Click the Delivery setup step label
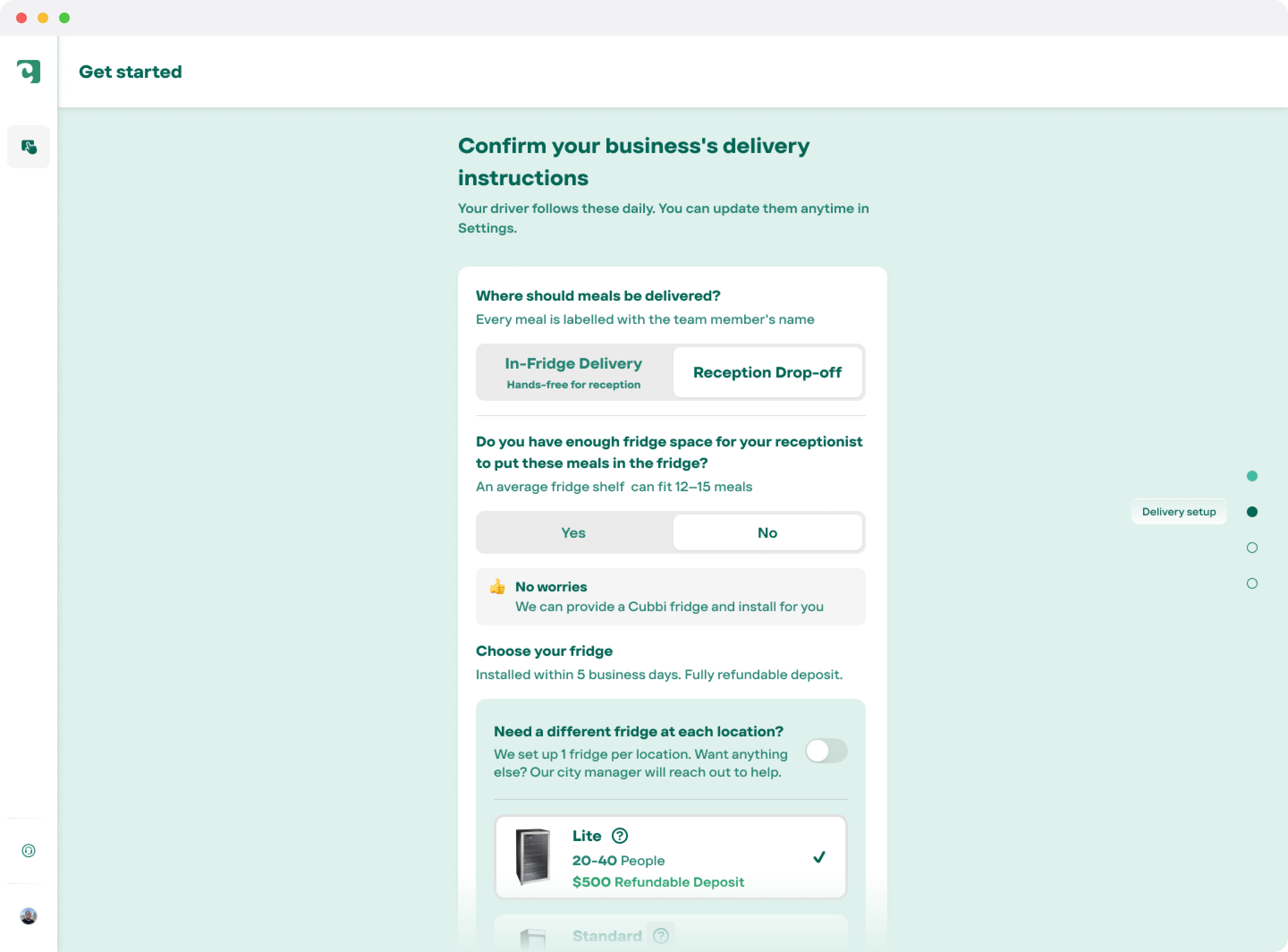The height and width of the screenshot is (952, 1288). pyautogui.click(x=1179, y=512)
